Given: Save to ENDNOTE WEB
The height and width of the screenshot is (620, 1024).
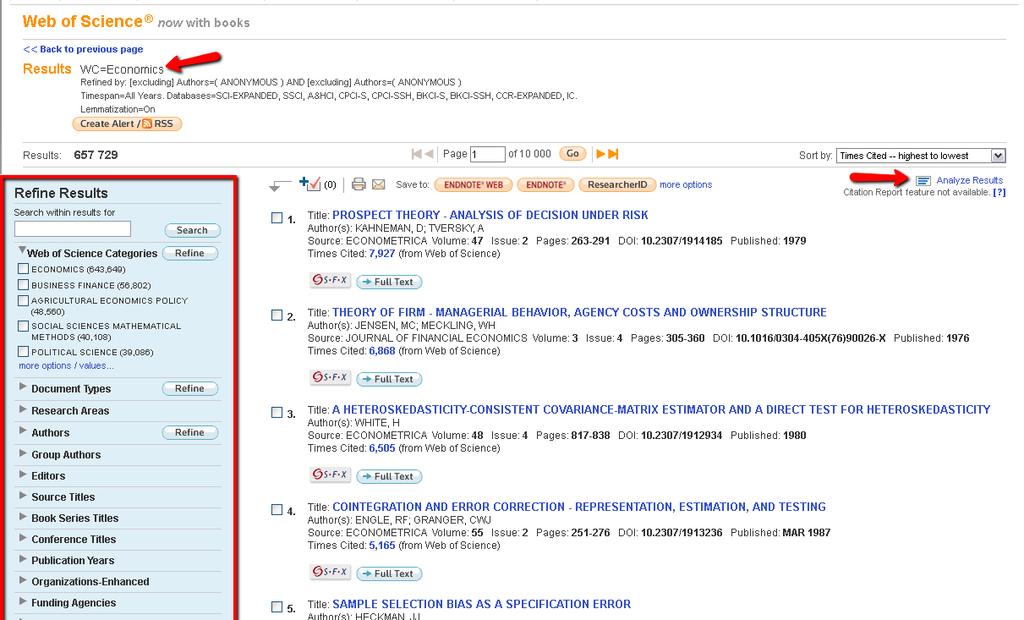Looking at the screenshot, I should coord(473,185).
